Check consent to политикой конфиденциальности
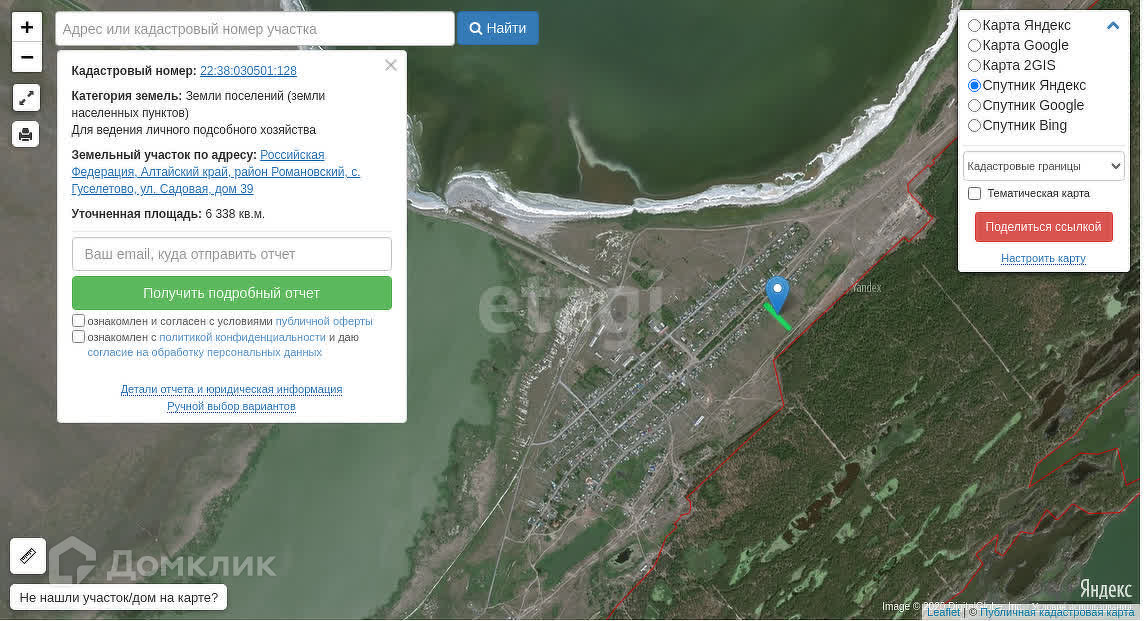 coord(78,336)
